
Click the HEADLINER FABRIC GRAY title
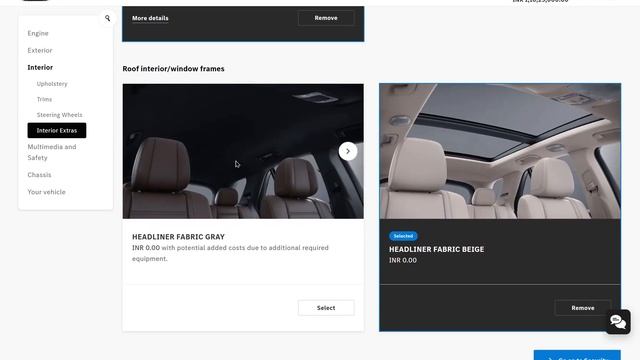pyautogui.click(x=178, y=237)
